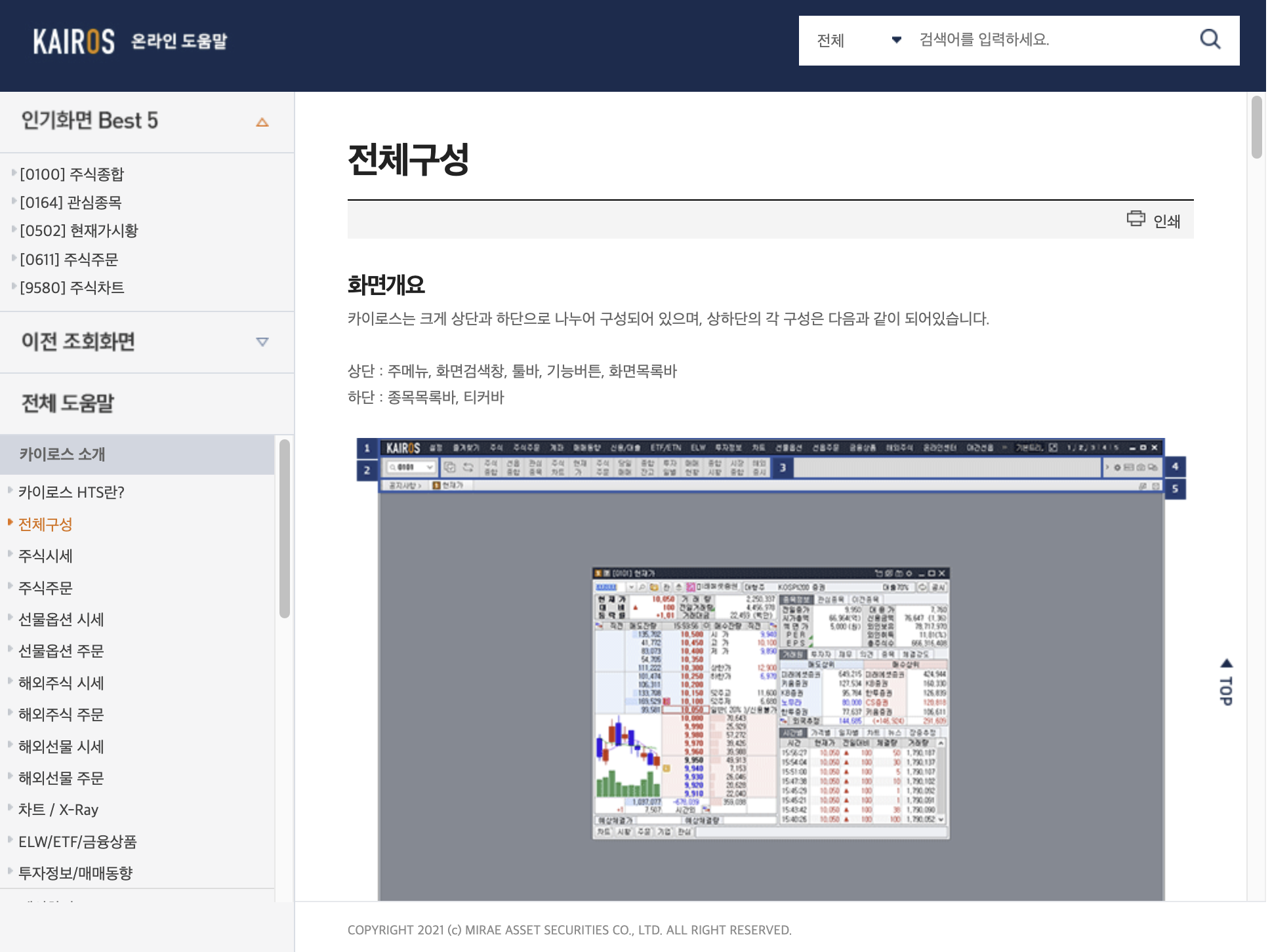Click the magnifier icon inside the 현재가 window
Screen dimensions: 1270x952
coord(642,587)
